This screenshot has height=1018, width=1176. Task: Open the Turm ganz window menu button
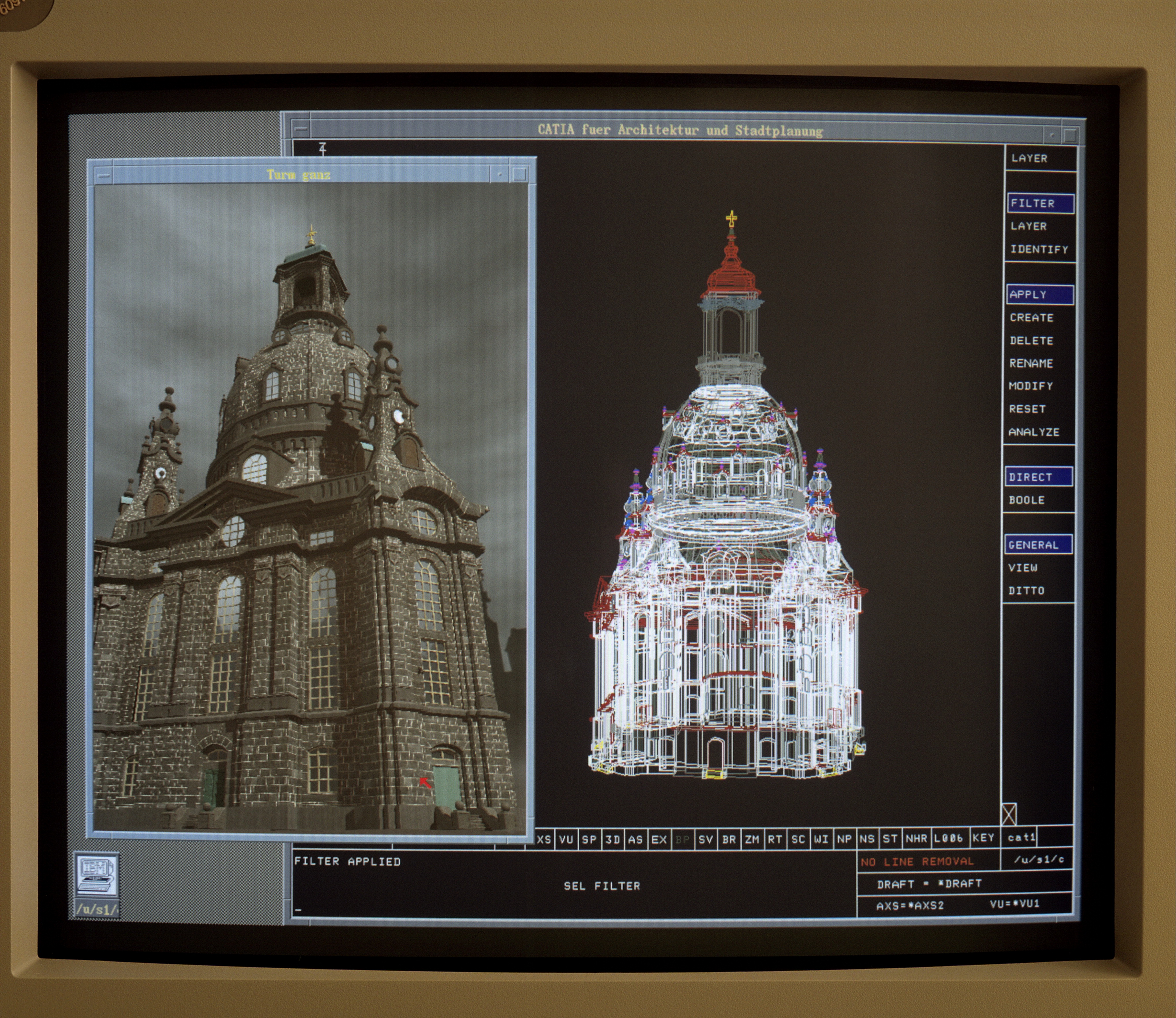pyautogui.click(x=103, y=175)
